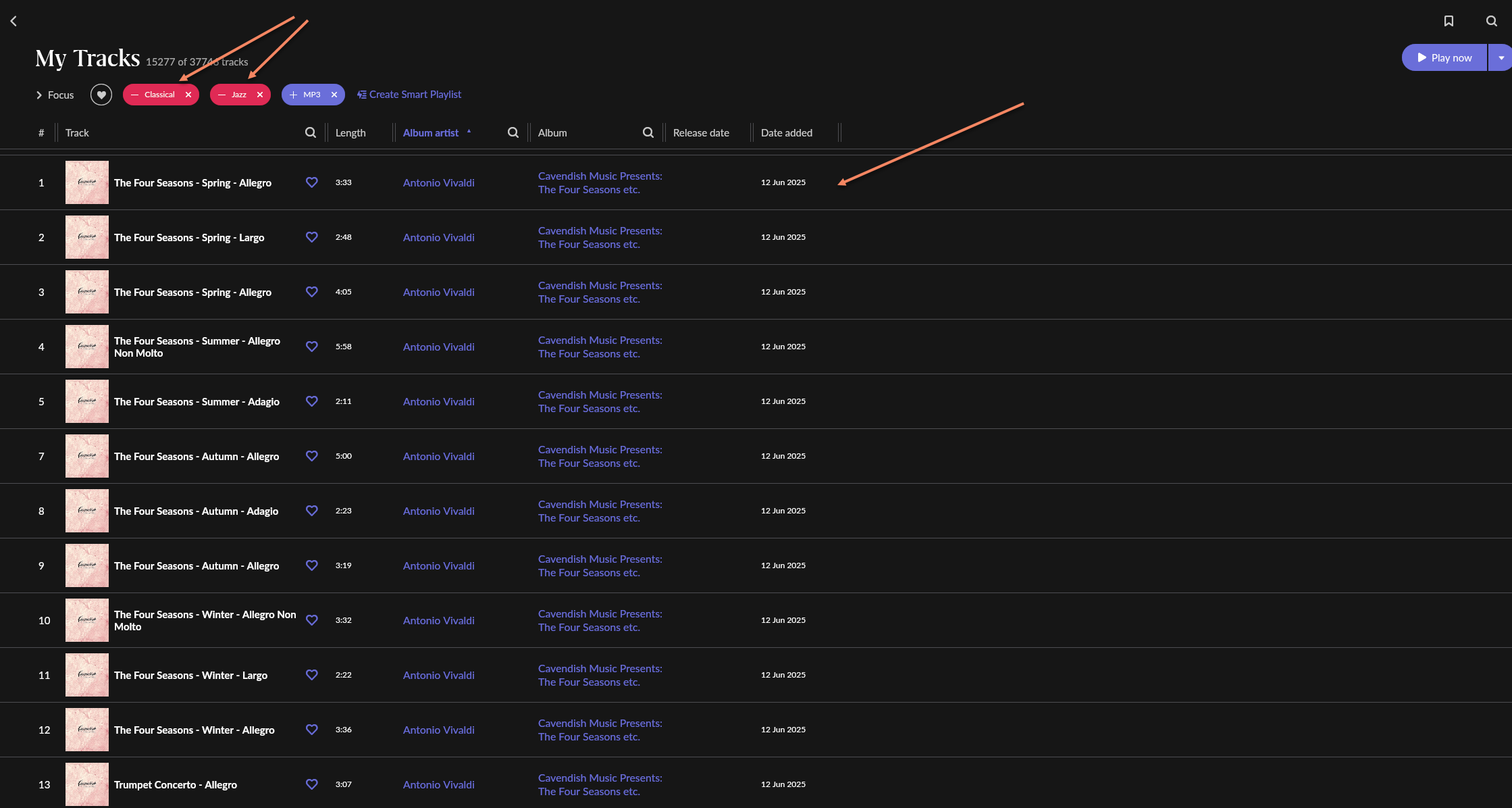Viewport: 1512px width, 808px height.
Task: Search within the Track column
Action: click(311, 132)
